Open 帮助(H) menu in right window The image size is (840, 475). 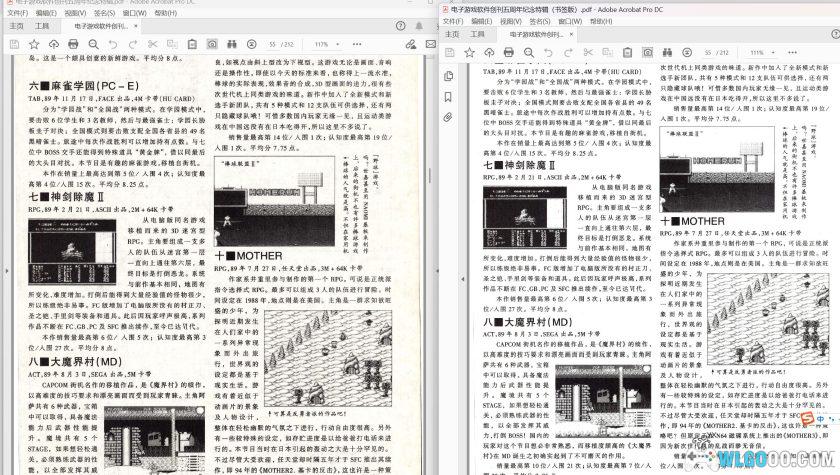point(601,21)
